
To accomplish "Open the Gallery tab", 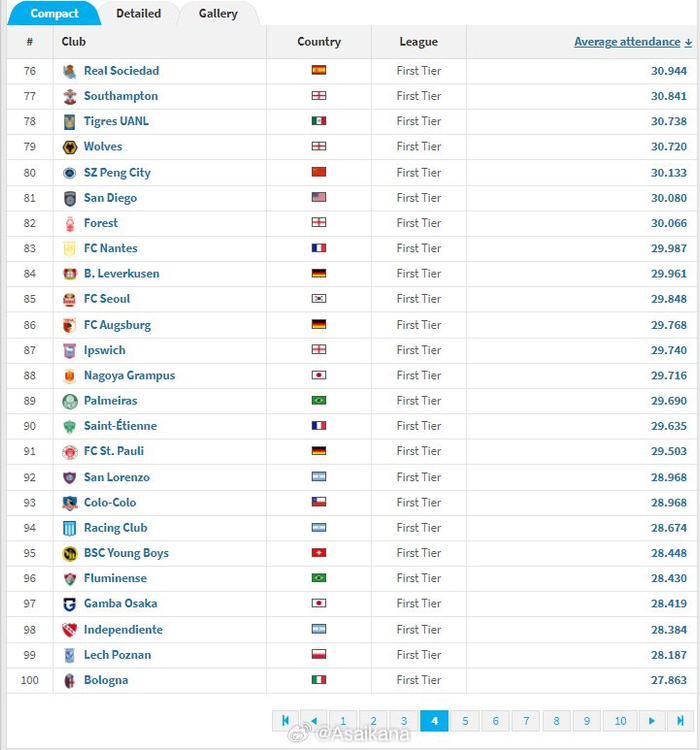I will coord(218,14).
